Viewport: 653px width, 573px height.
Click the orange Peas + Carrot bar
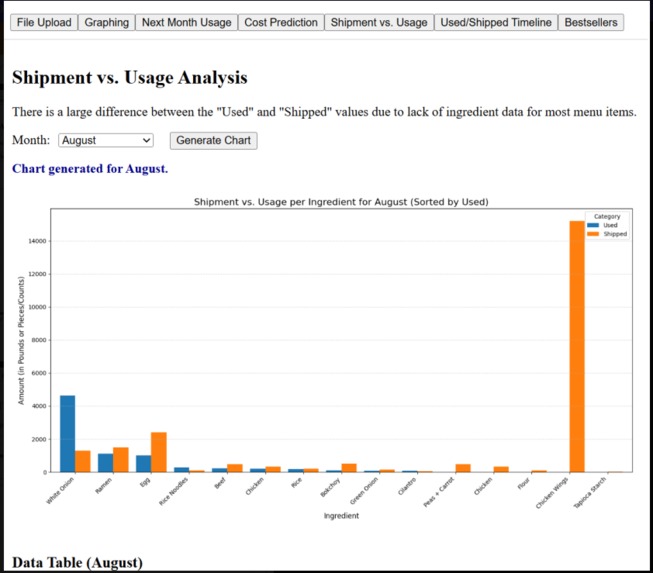click(x=463, y=468)
